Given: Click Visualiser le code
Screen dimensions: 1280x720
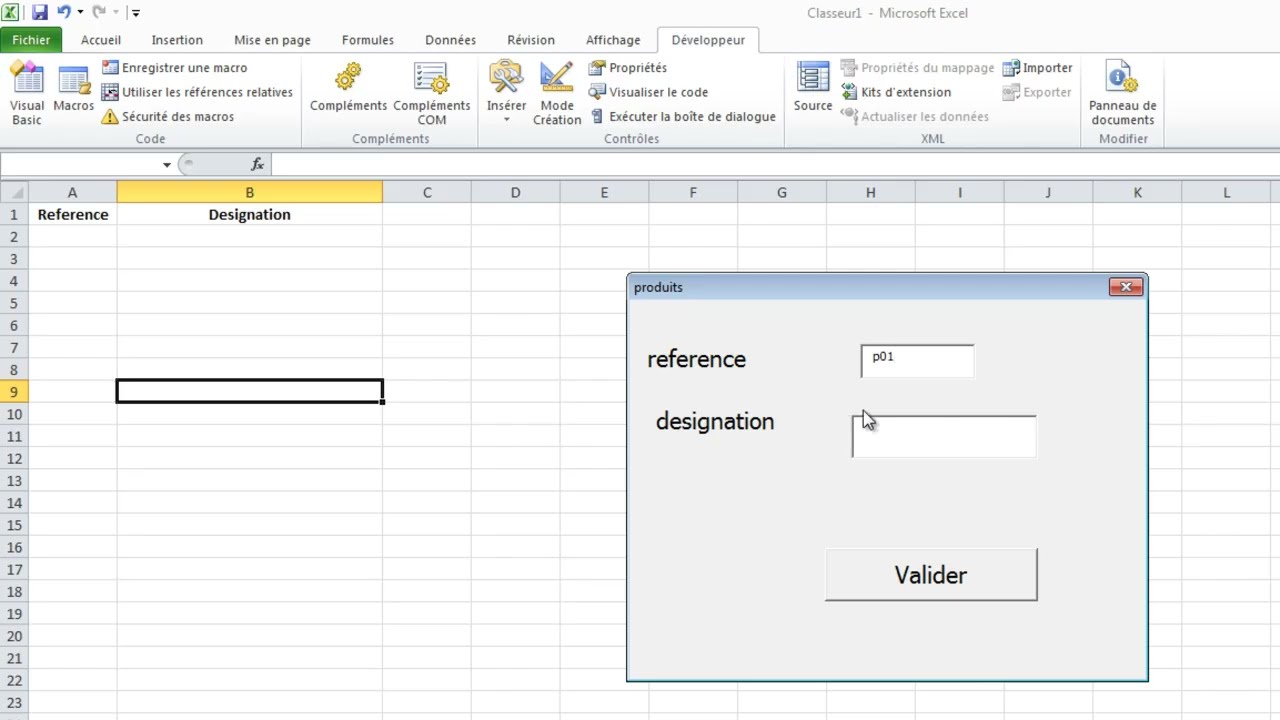Looking at the screenshot, I should pyautogui.click(x=648, y=92).
